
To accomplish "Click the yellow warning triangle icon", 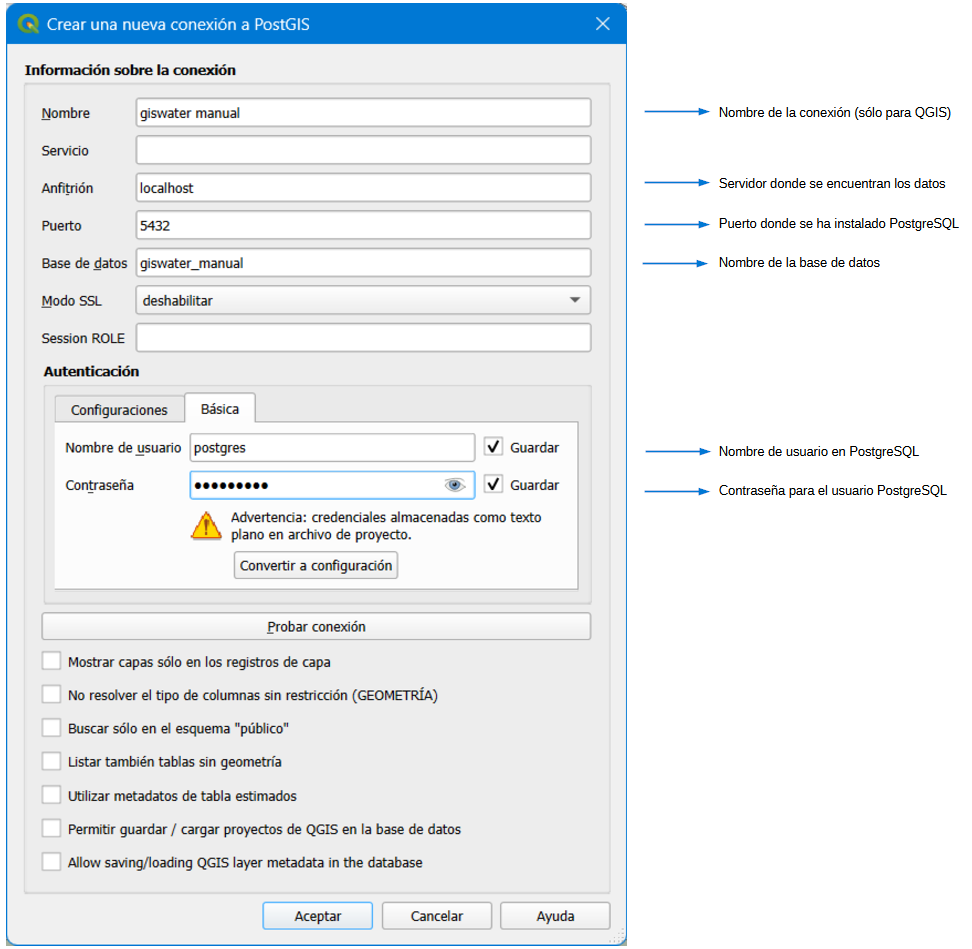I will [x=206, y=526].
